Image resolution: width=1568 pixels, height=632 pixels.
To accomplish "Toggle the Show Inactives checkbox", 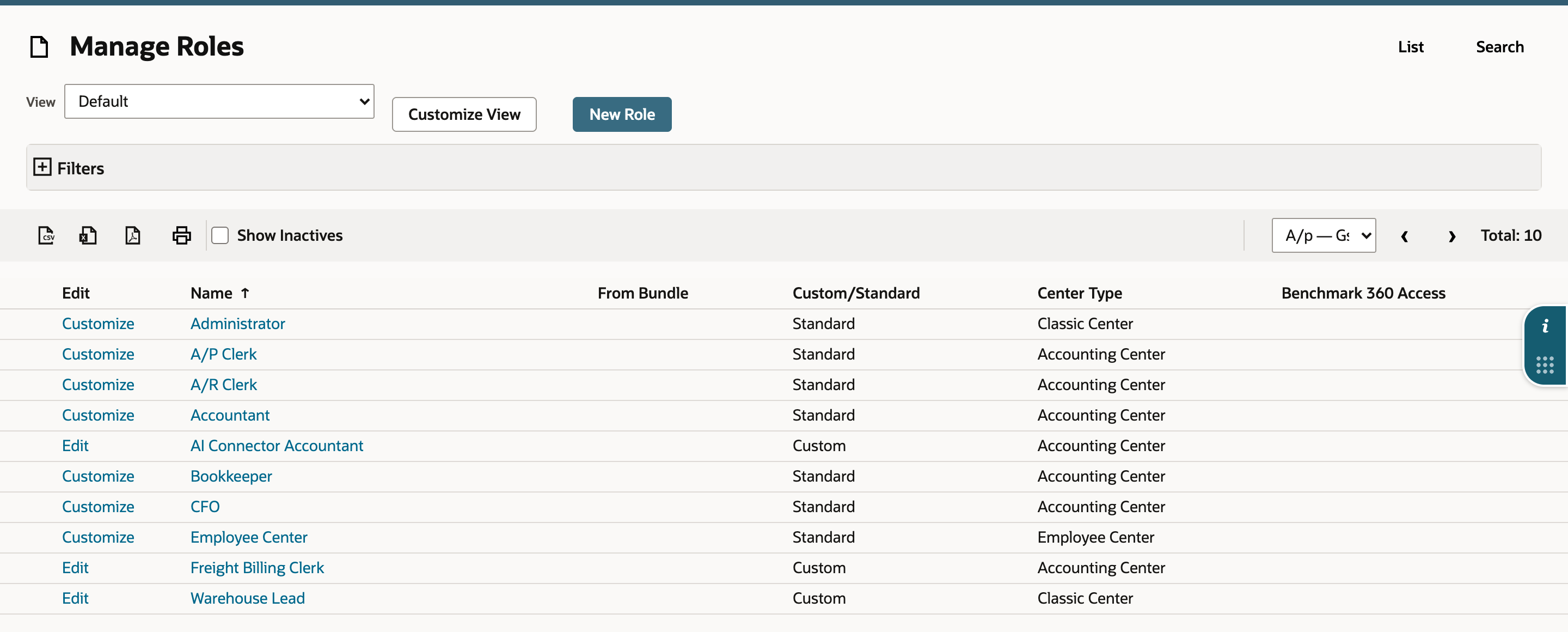I will (x=220, y=235).
